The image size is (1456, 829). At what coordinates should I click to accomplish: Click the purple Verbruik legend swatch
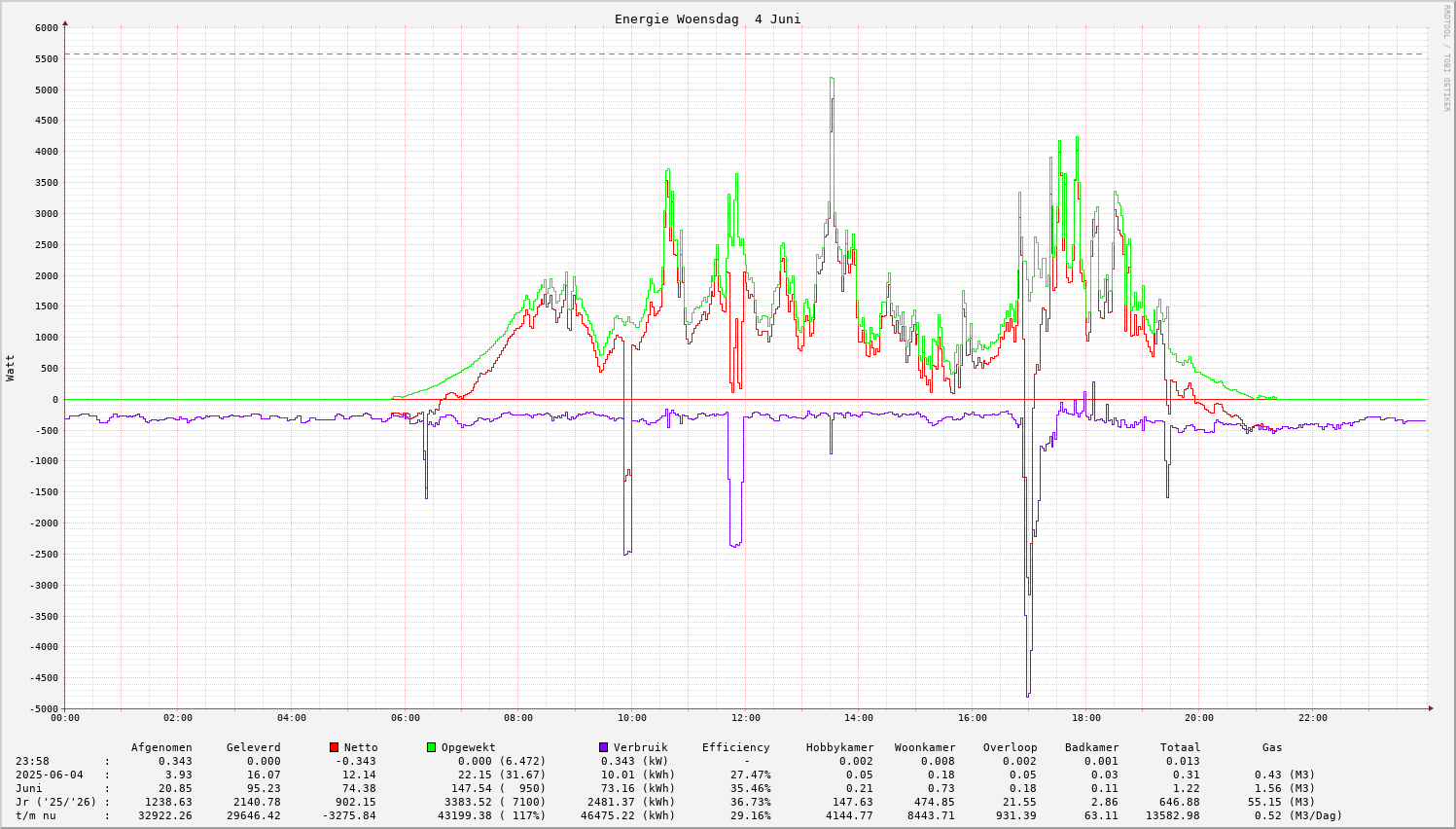[603, 747]
